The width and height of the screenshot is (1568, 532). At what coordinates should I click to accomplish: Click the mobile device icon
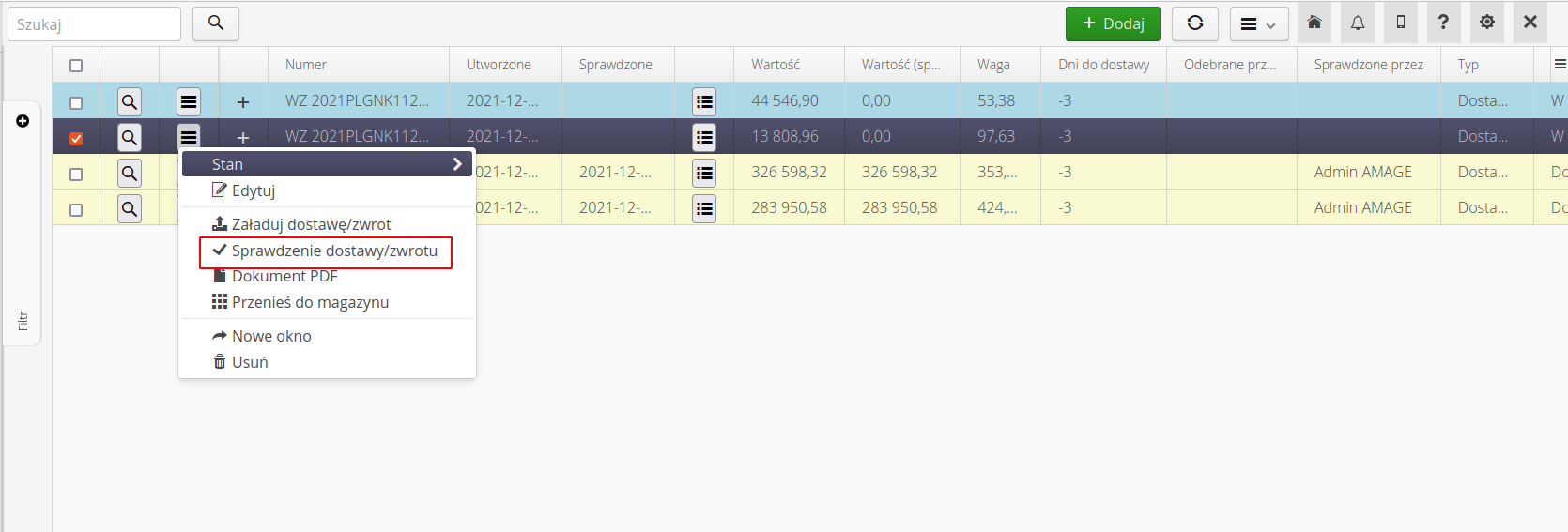[x=1401, y=23]
